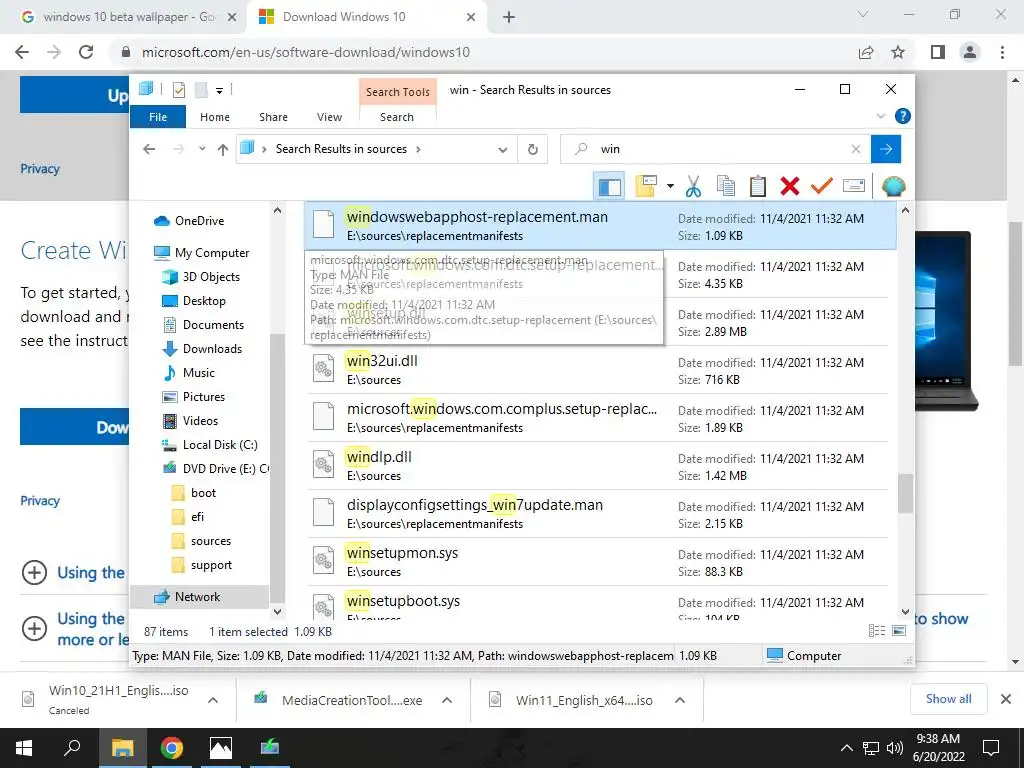Open Chrome side panel icon

coord(938,52)
